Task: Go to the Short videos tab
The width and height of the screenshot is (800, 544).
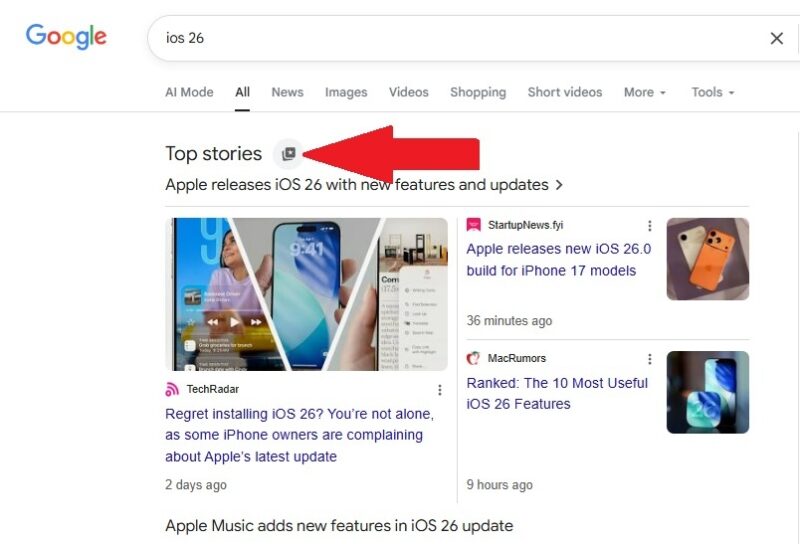Action: click(565, 92)
